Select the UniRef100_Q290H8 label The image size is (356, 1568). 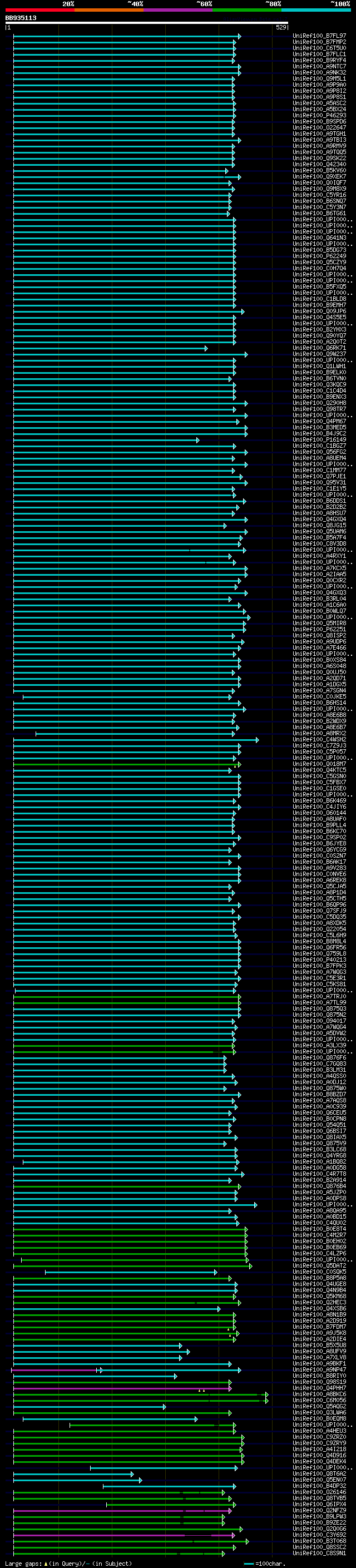[319, 403]
